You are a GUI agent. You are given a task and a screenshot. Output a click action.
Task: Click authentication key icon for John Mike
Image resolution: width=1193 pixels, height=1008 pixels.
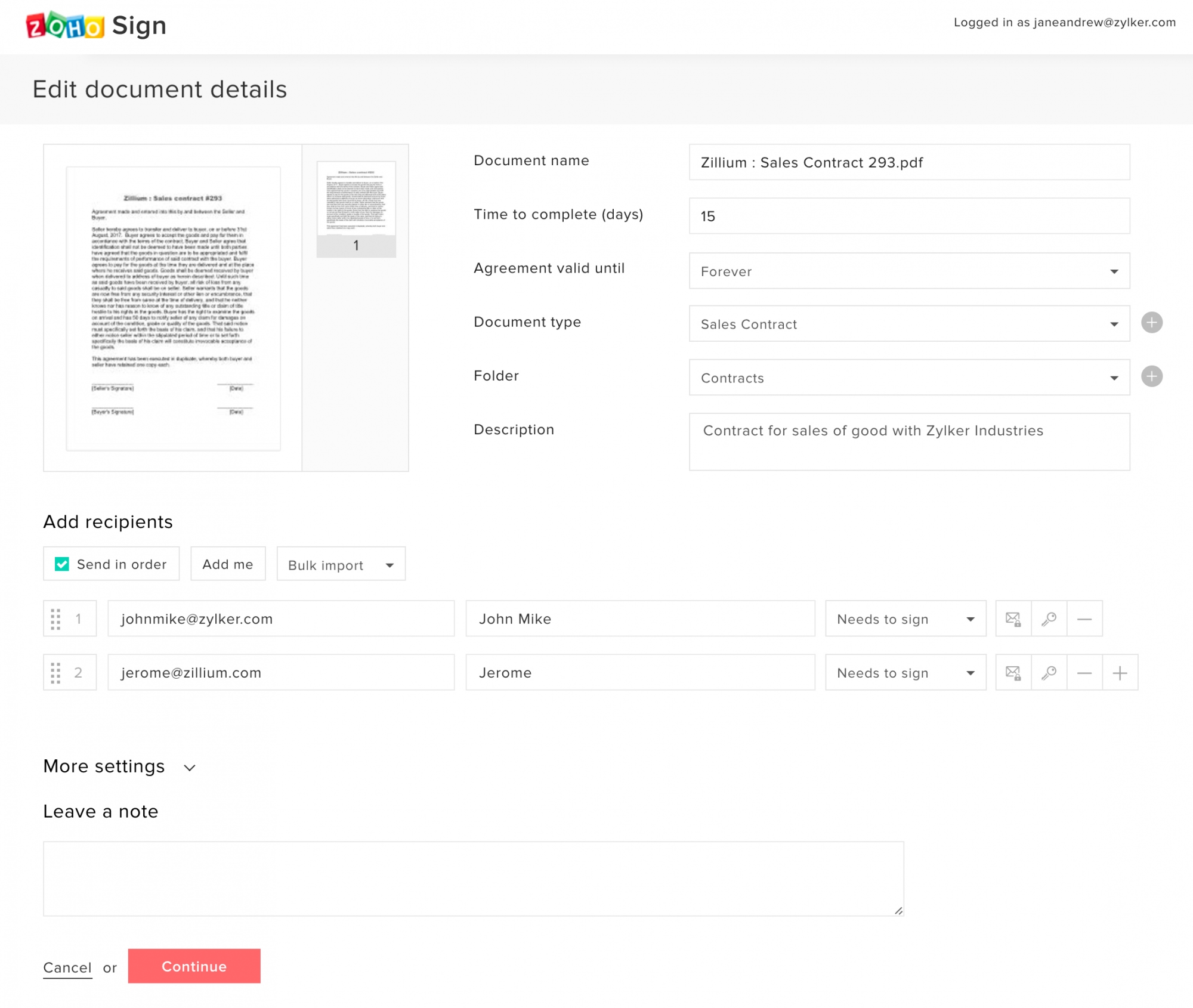pyautogui.click(x=1049, y=619)
